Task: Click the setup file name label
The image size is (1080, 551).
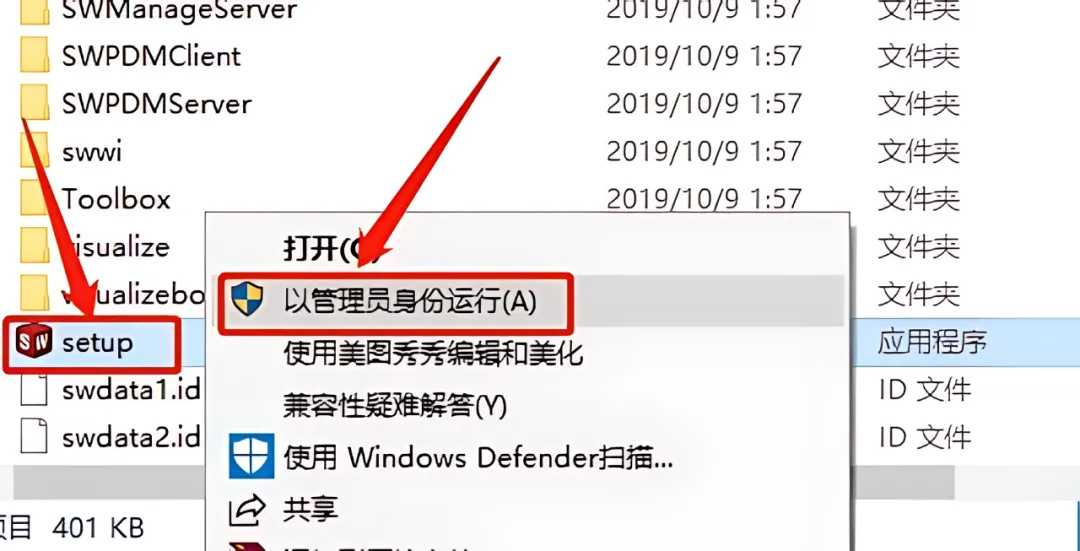Action: coord(97,343)
